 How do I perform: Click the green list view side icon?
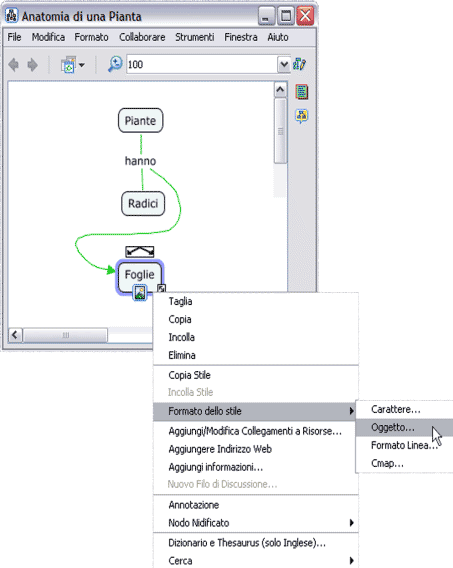tap(302, 92)
